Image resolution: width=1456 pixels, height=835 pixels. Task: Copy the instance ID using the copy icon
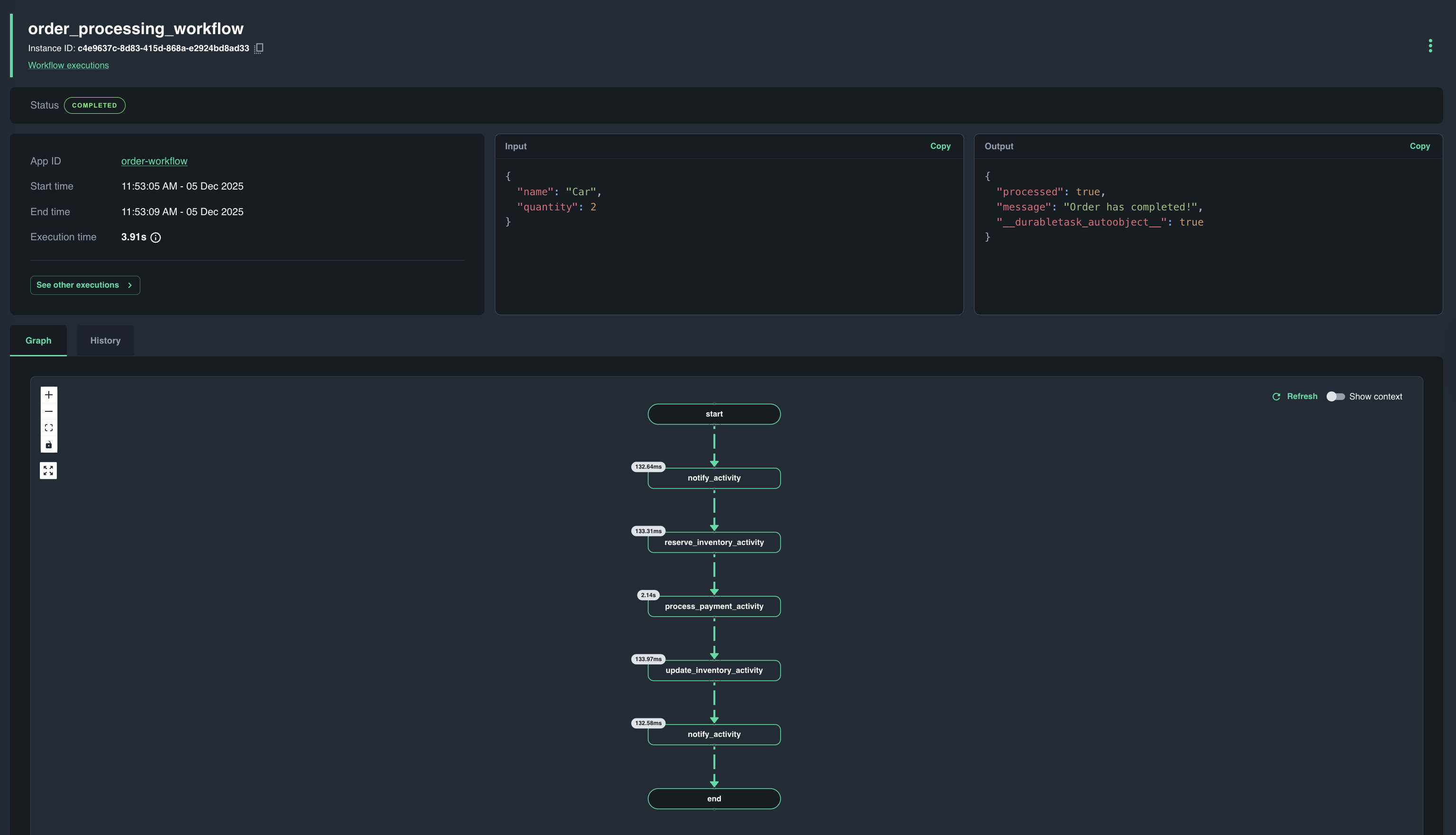[x=259, y=48]
